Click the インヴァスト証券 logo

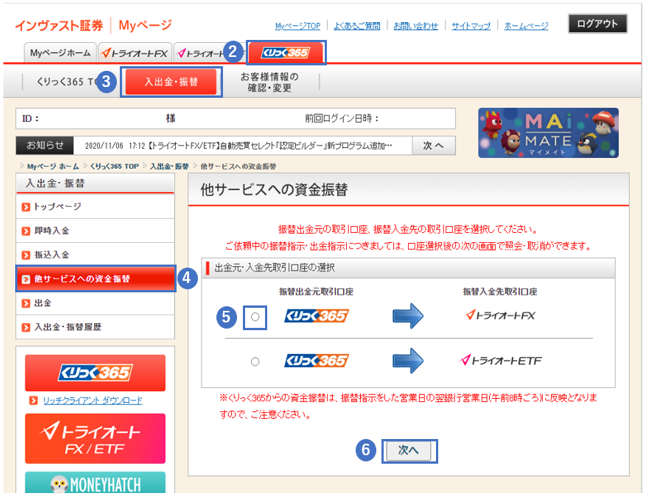coord(59,26)
